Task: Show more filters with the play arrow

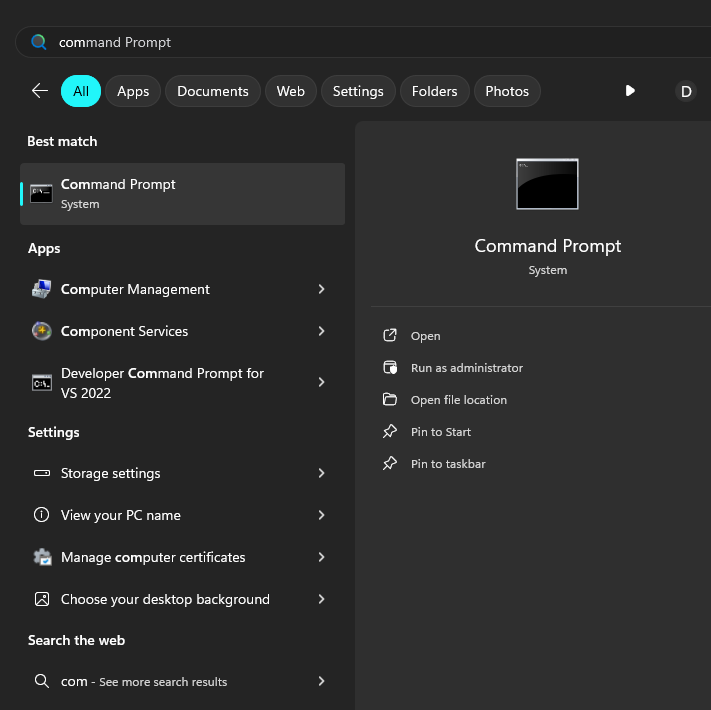Action: point(630,91)
